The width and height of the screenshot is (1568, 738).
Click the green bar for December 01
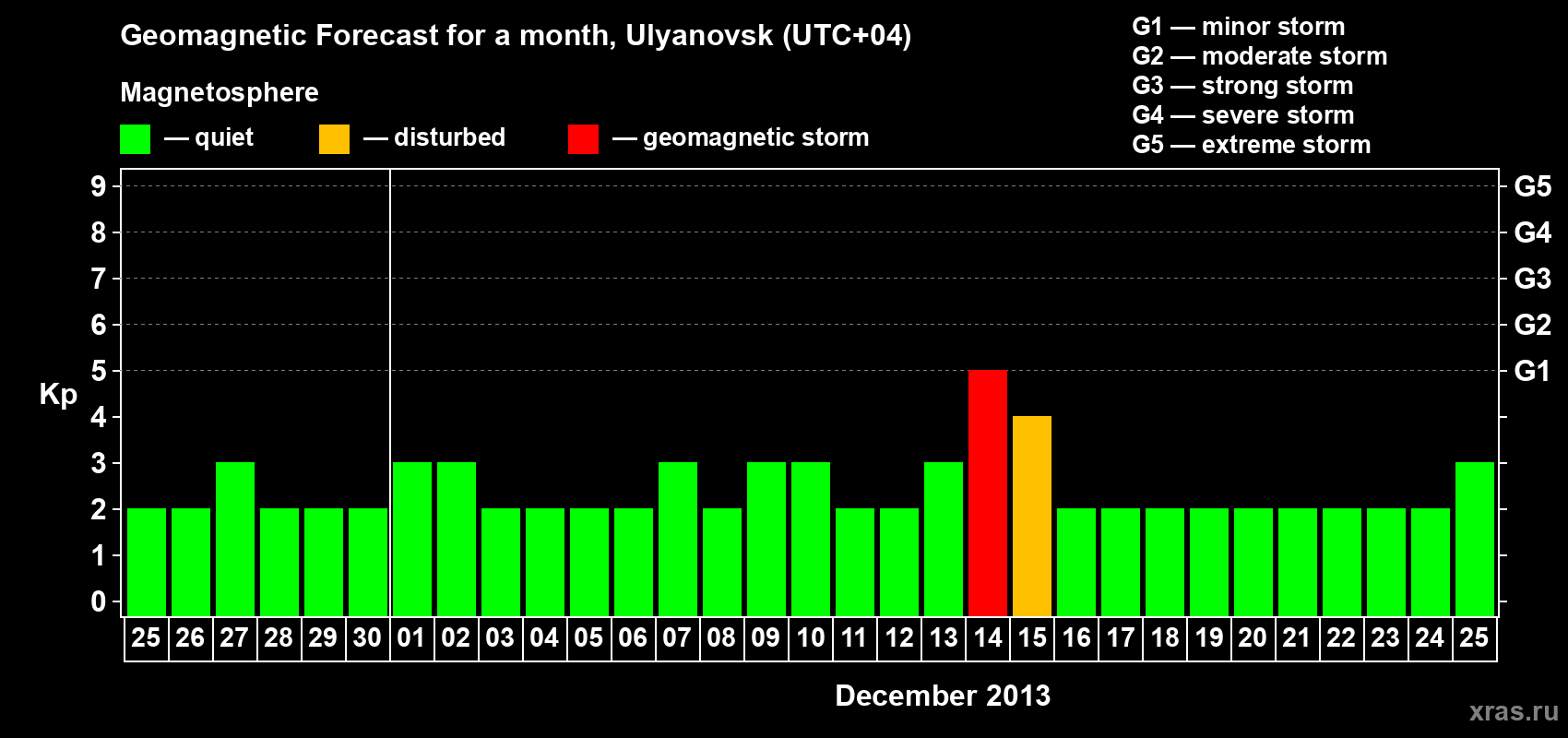click(412, 539)
